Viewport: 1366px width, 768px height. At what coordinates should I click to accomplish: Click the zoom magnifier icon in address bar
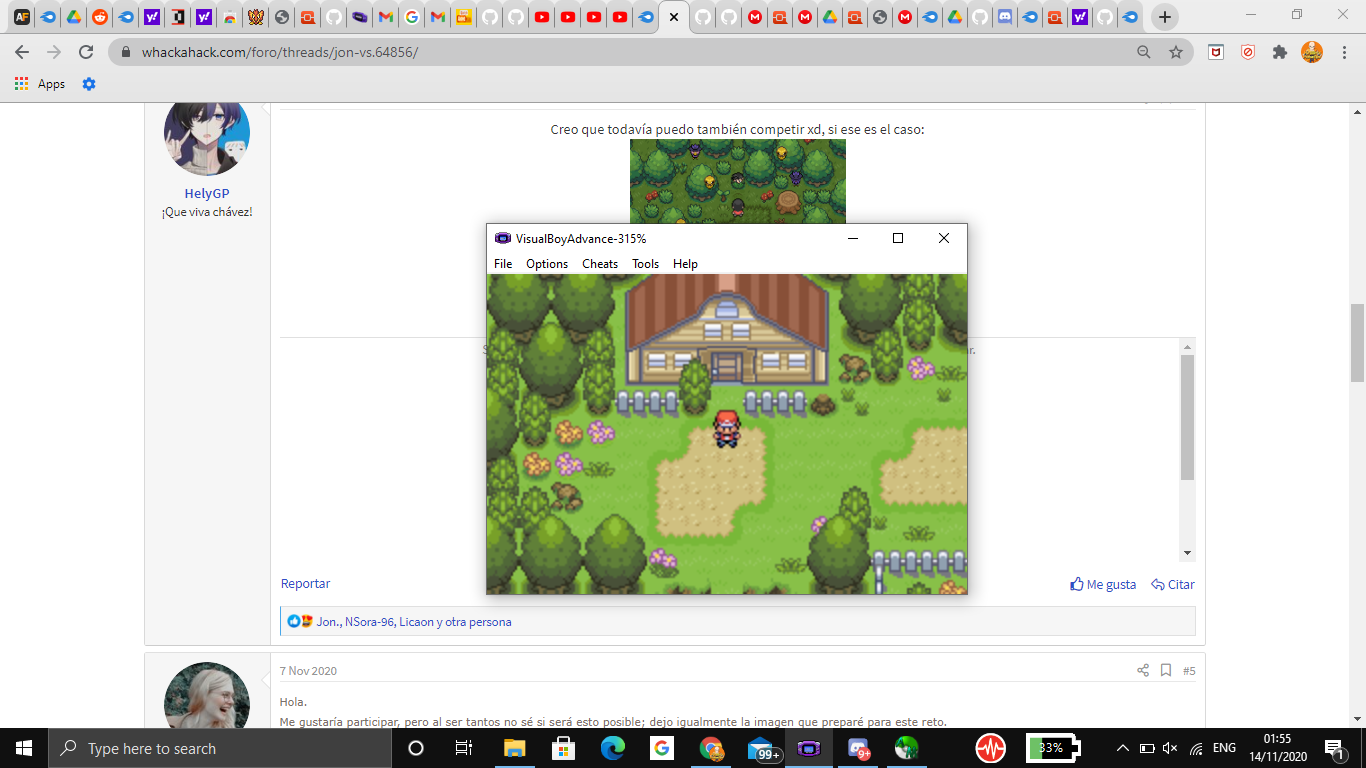click(1144, 52)
